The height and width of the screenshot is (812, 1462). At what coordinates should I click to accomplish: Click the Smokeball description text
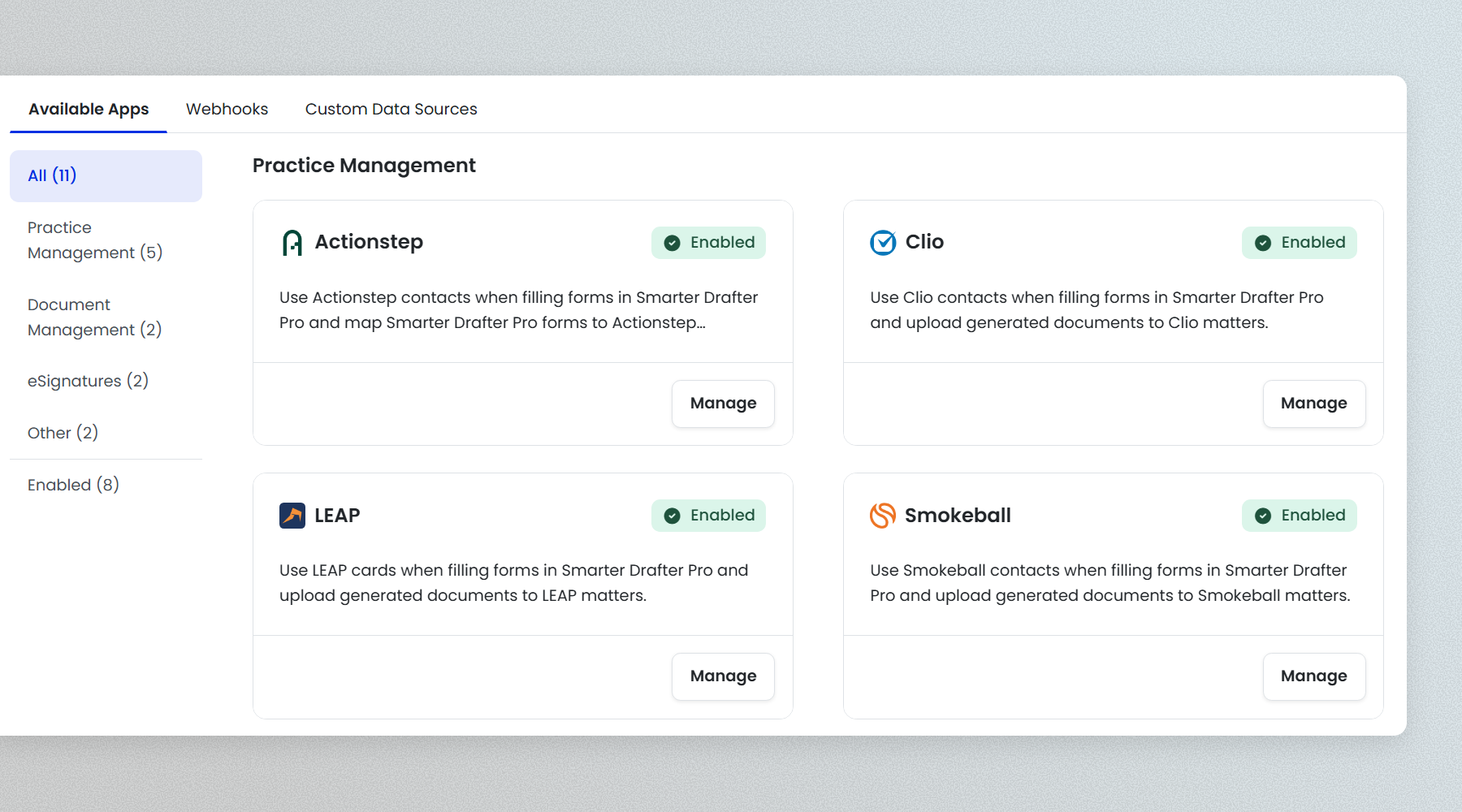coord(1110,583)
